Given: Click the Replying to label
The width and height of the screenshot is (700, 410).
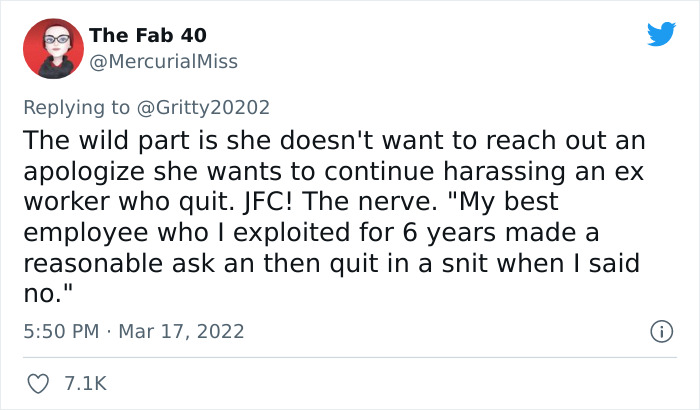Looking at the screenshot, I should click(76, 108).
